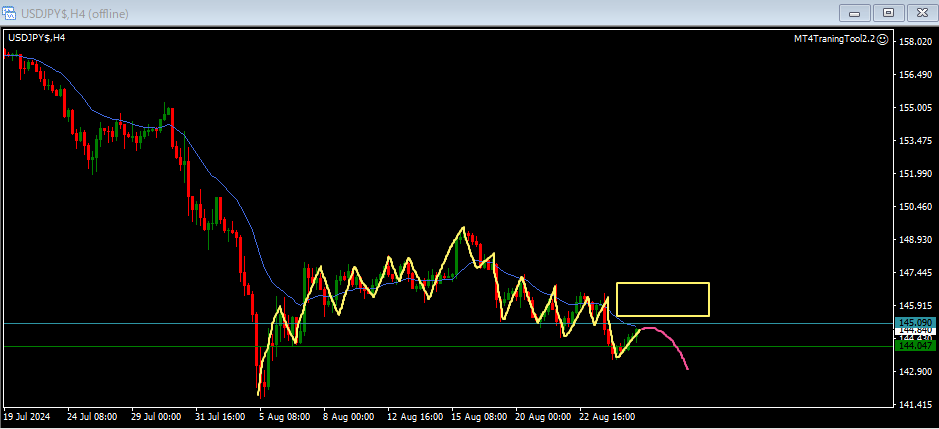939x429 pixels.
Task: Click the 158.020 value on price scale
Action: (x=916, y=42)
